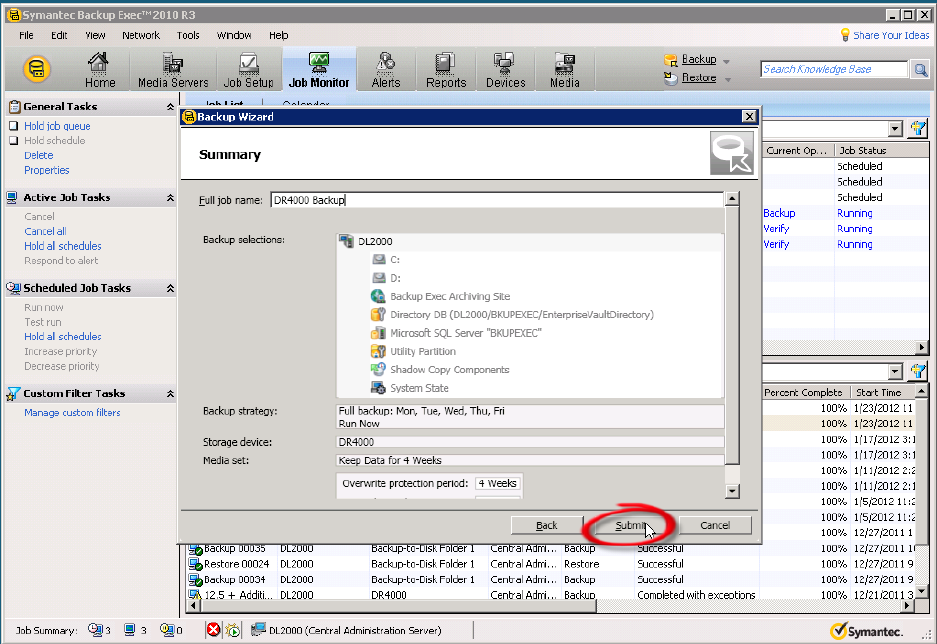Collapse the Scheduled Job Tasks section
Screen dimensions: 937x644
point(170,289)
